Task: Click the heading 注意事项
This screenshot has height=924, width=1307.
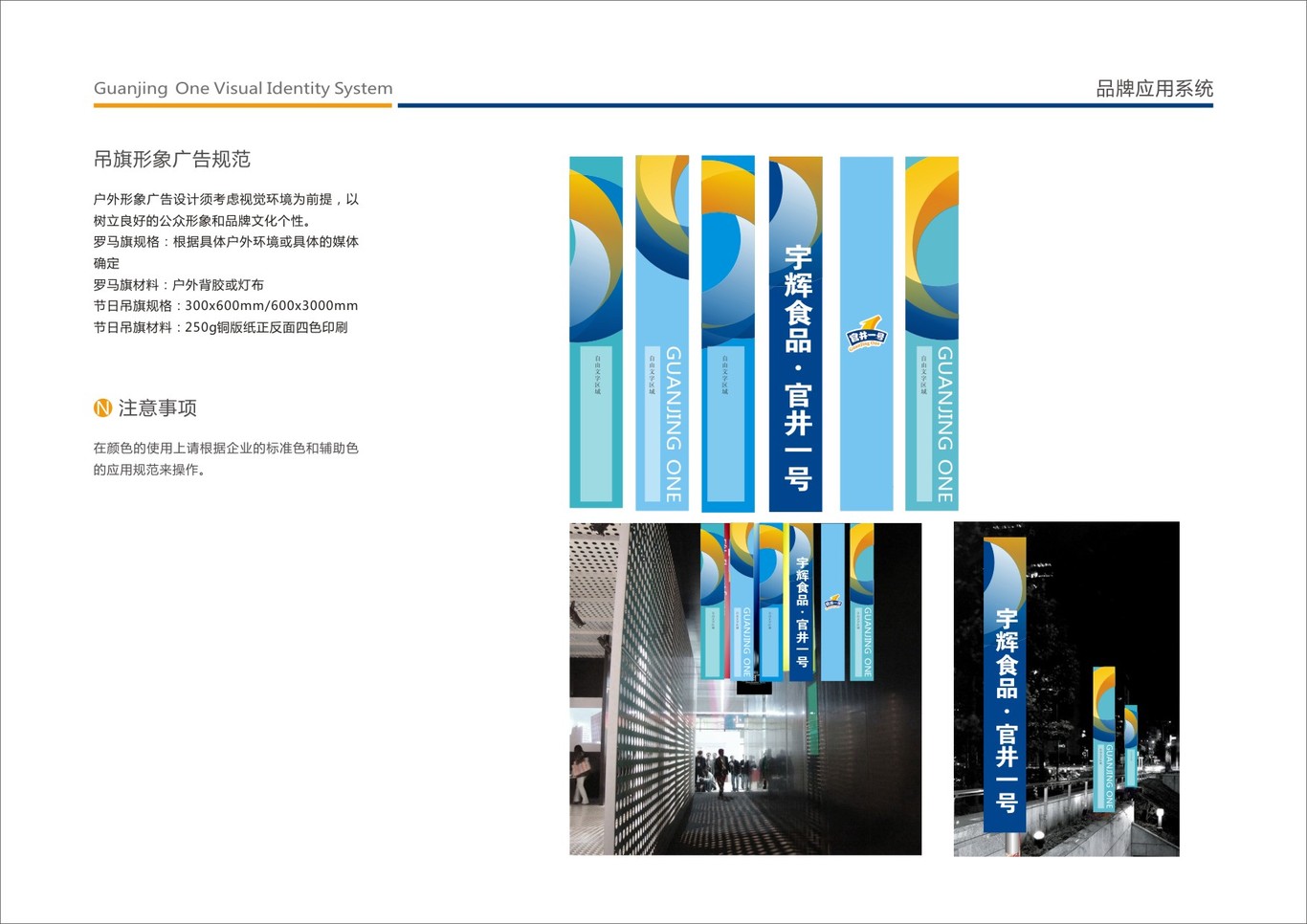Action: click(x=158, y=408)
